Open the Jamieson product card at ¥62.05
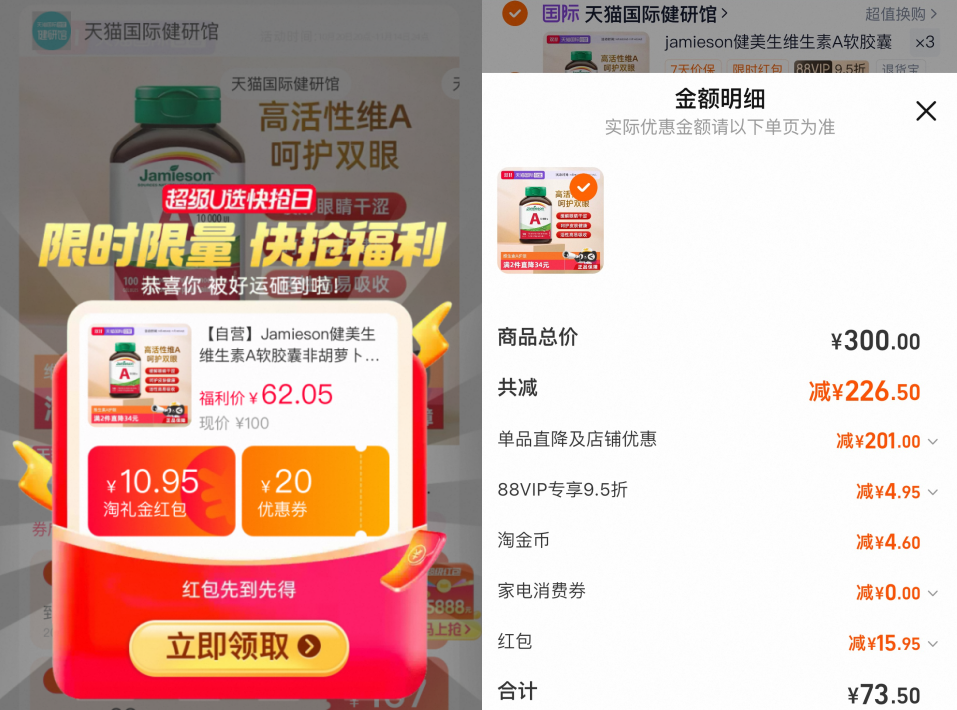Viewport: 957px width, 710px height. point(239,376)
